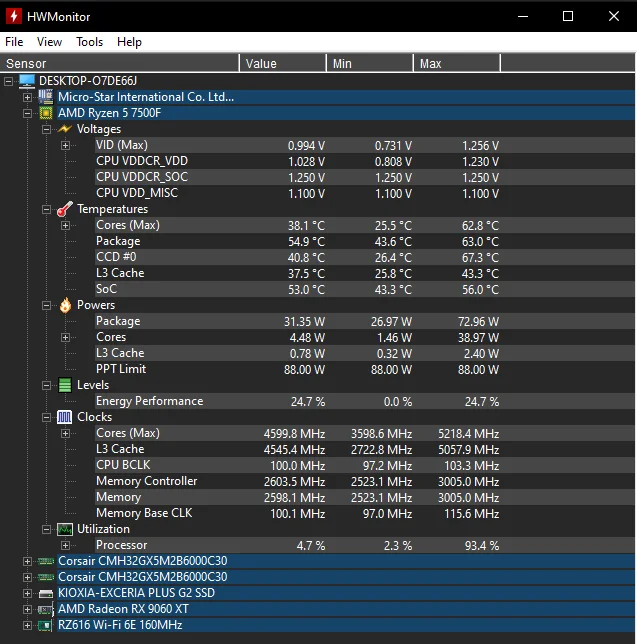Expand the KIOXIA-EXCERIA PLUS G2 SSD node

point(27,593)
